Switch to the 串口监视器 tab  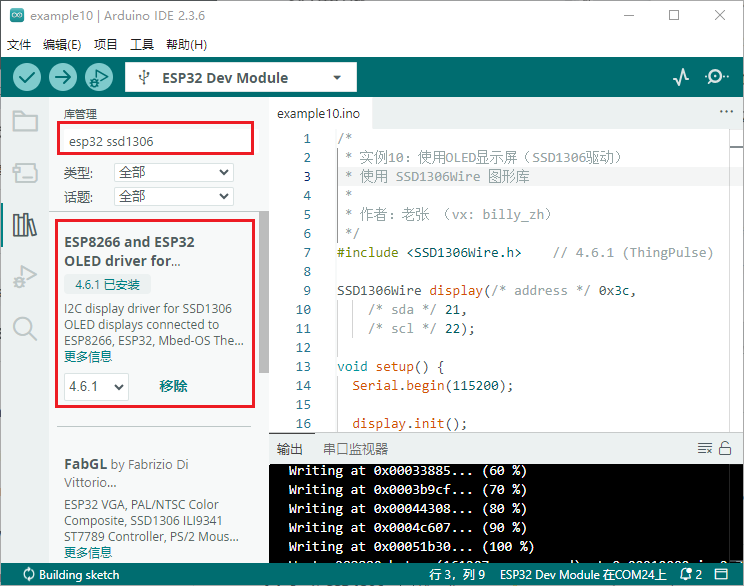tap(355, 449)
